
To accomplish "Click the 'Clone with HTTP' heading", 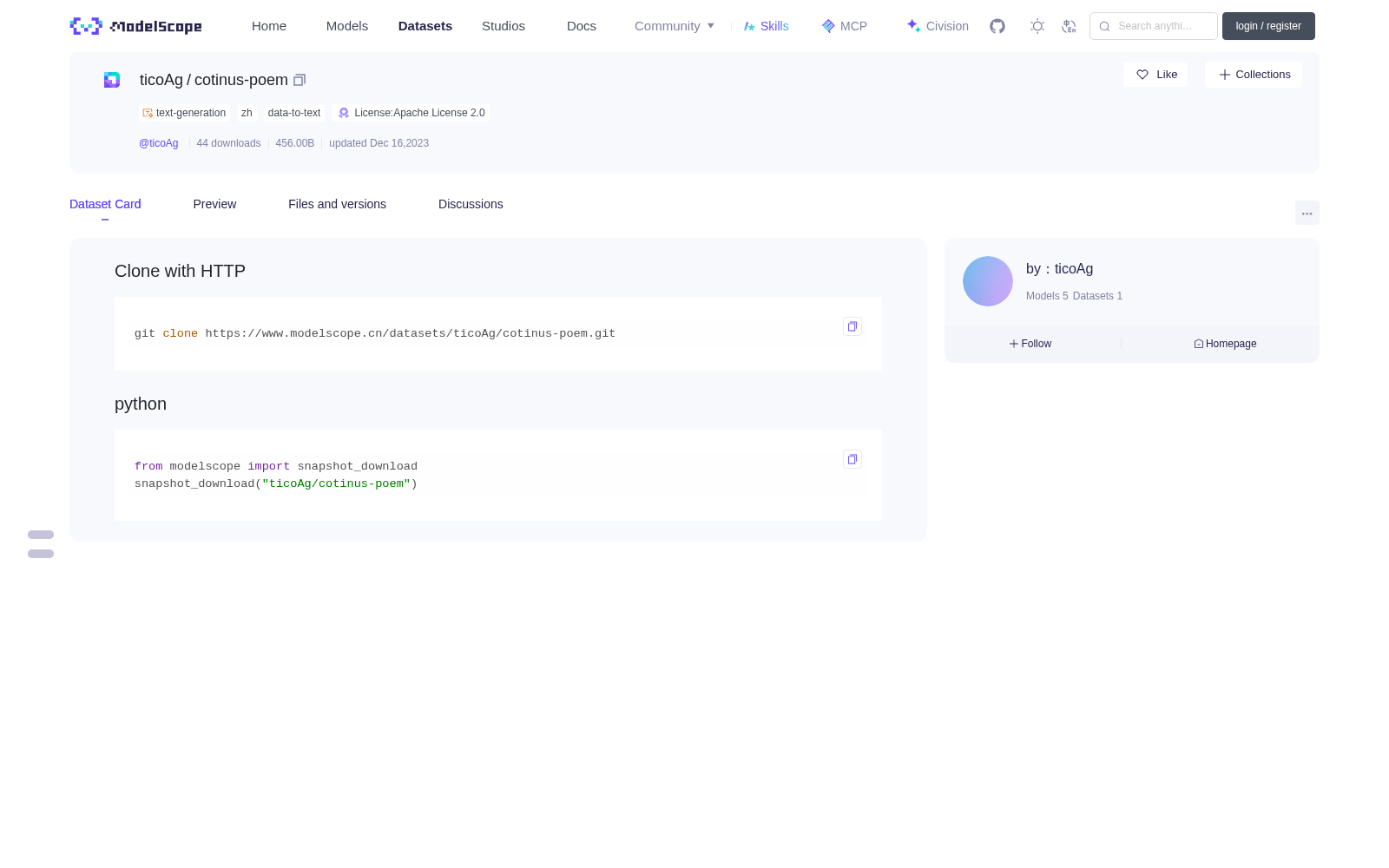I will (x=180, y=271).
